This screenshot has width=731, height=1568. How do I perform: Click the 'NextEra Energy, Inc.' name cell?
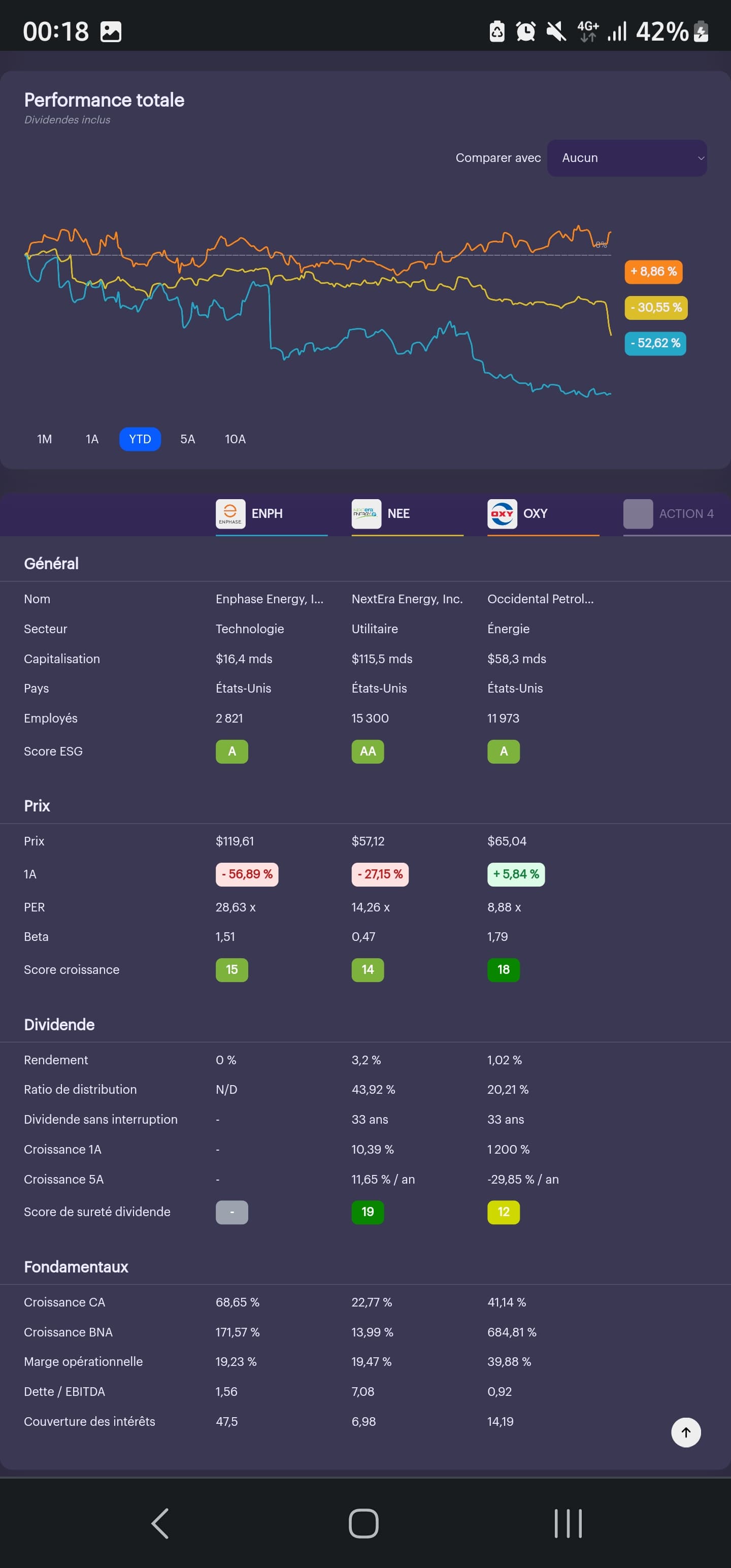[407, 599]
